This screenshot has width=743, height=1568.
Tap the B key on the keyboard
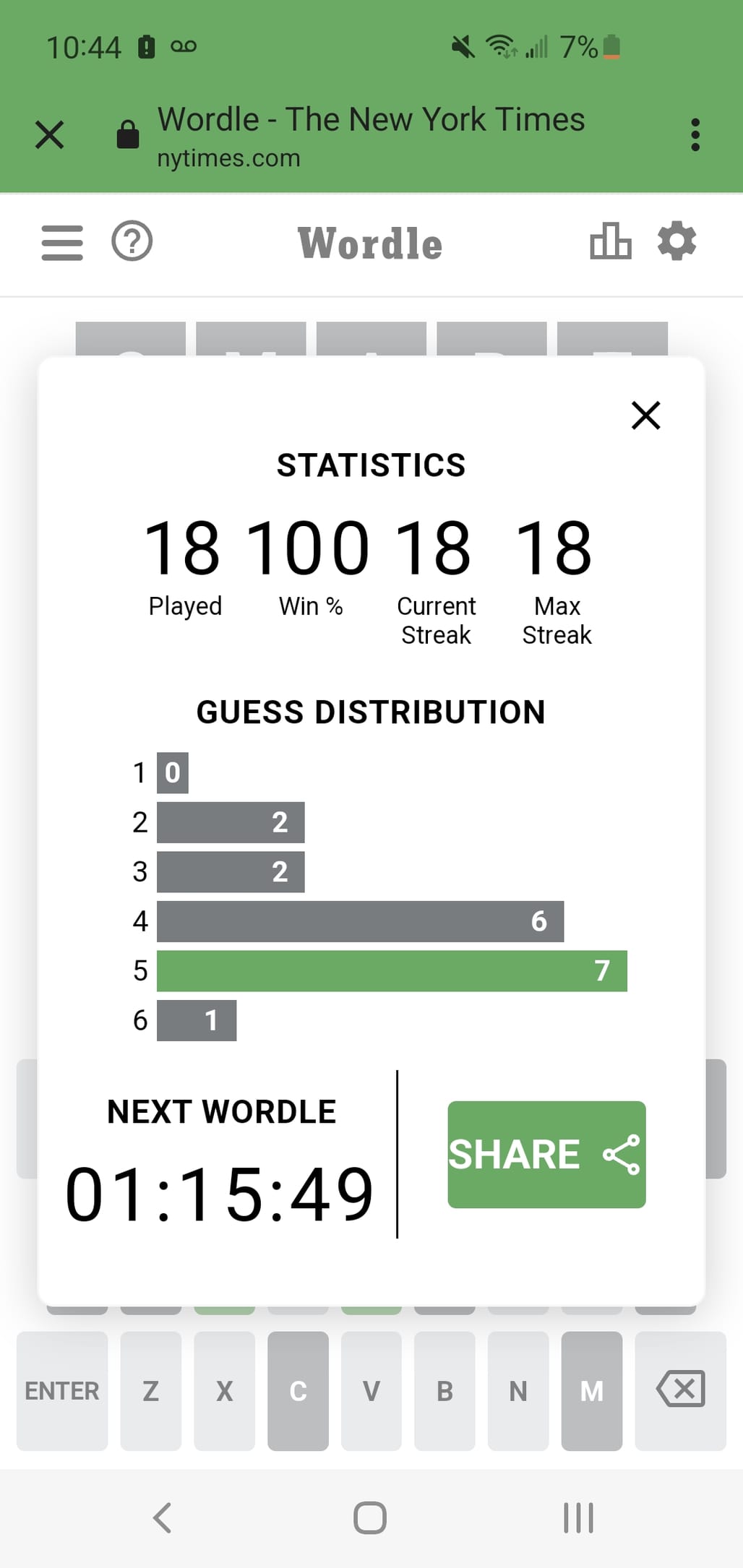click(x=445, y=1390)
